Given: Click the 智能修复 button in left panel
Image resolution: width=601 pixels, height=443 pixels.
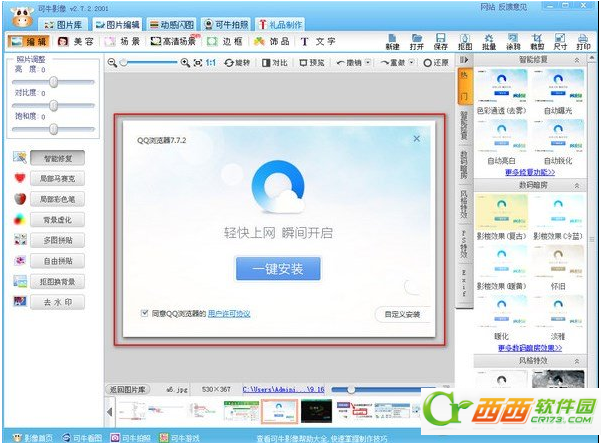Looking at the screenshot, I should [x=57, y=158].
